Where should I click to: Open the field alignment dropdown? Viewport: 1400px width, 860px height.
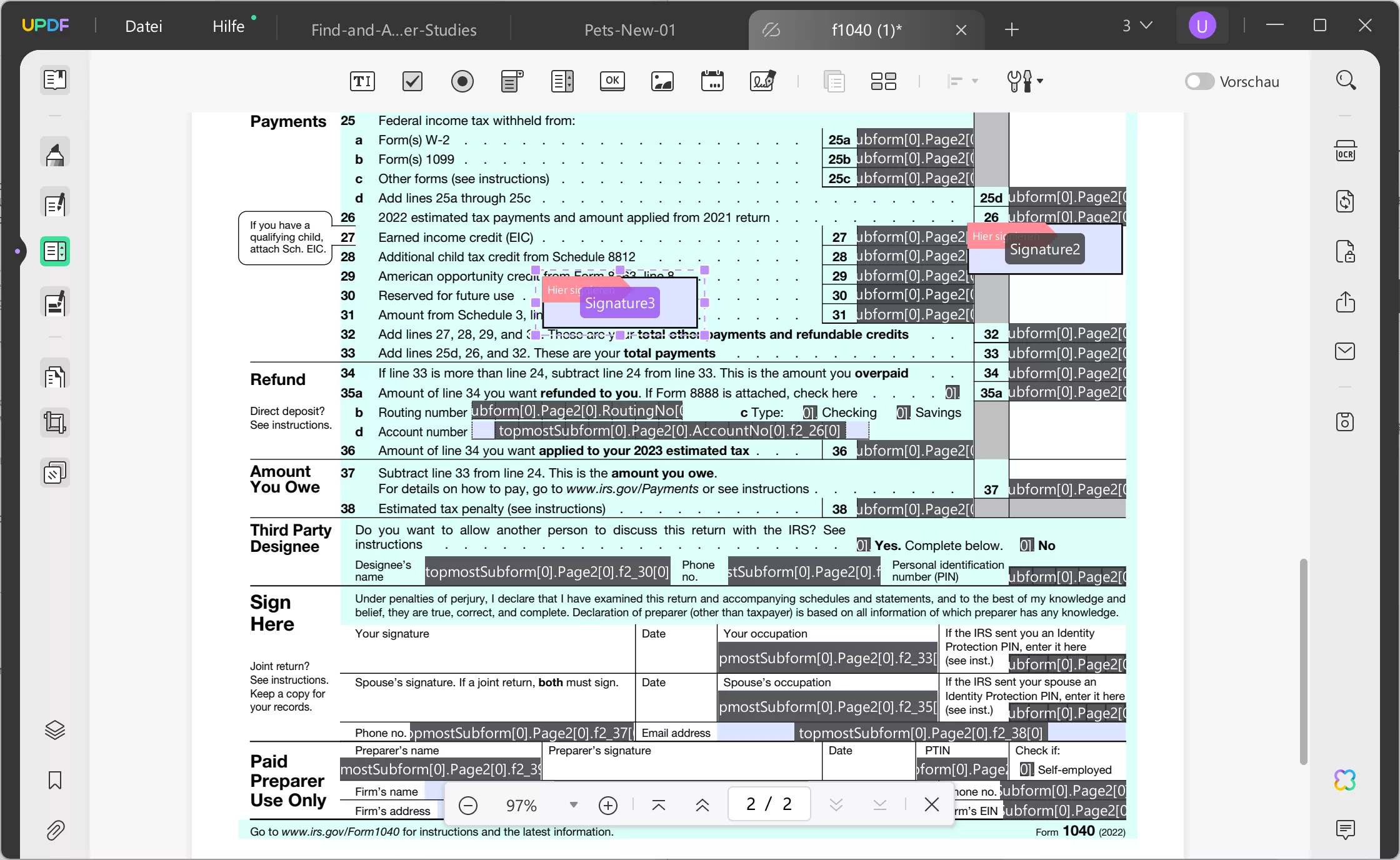pyautogui.click(x=963, y=81)
